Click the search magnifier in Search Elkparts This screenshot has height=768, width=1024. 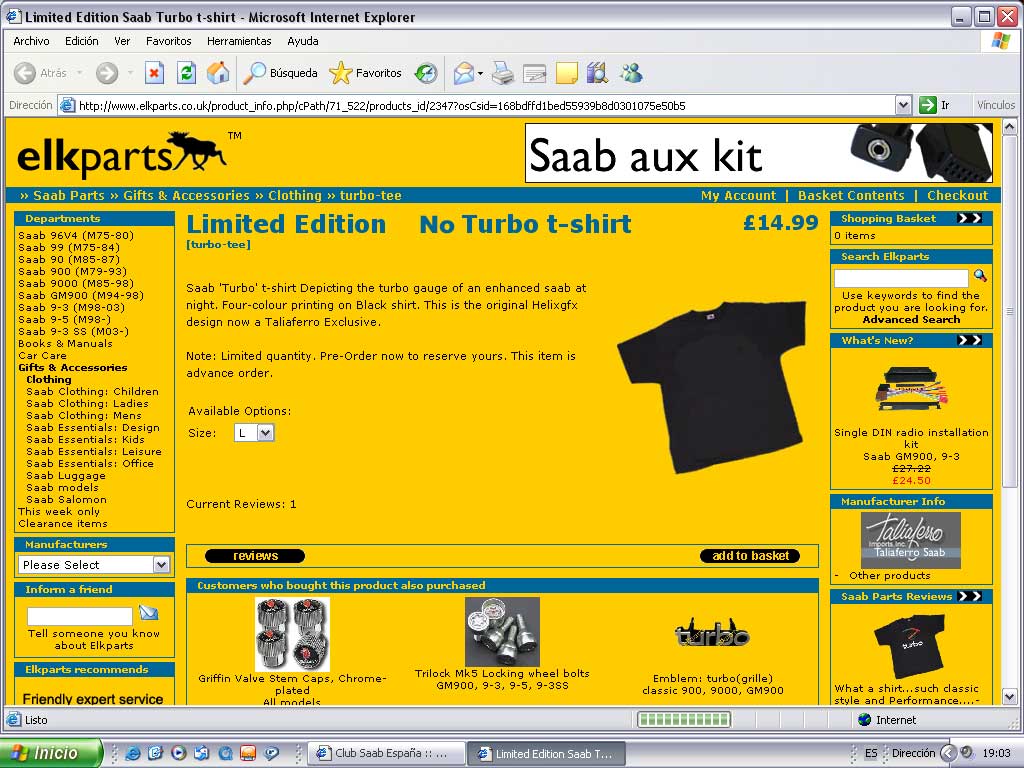(980, 276)
